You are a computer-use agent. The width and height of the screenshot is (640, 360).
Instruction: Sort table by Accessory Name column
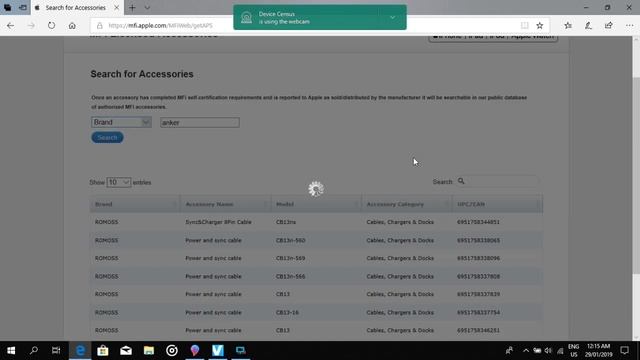(226, 204)
